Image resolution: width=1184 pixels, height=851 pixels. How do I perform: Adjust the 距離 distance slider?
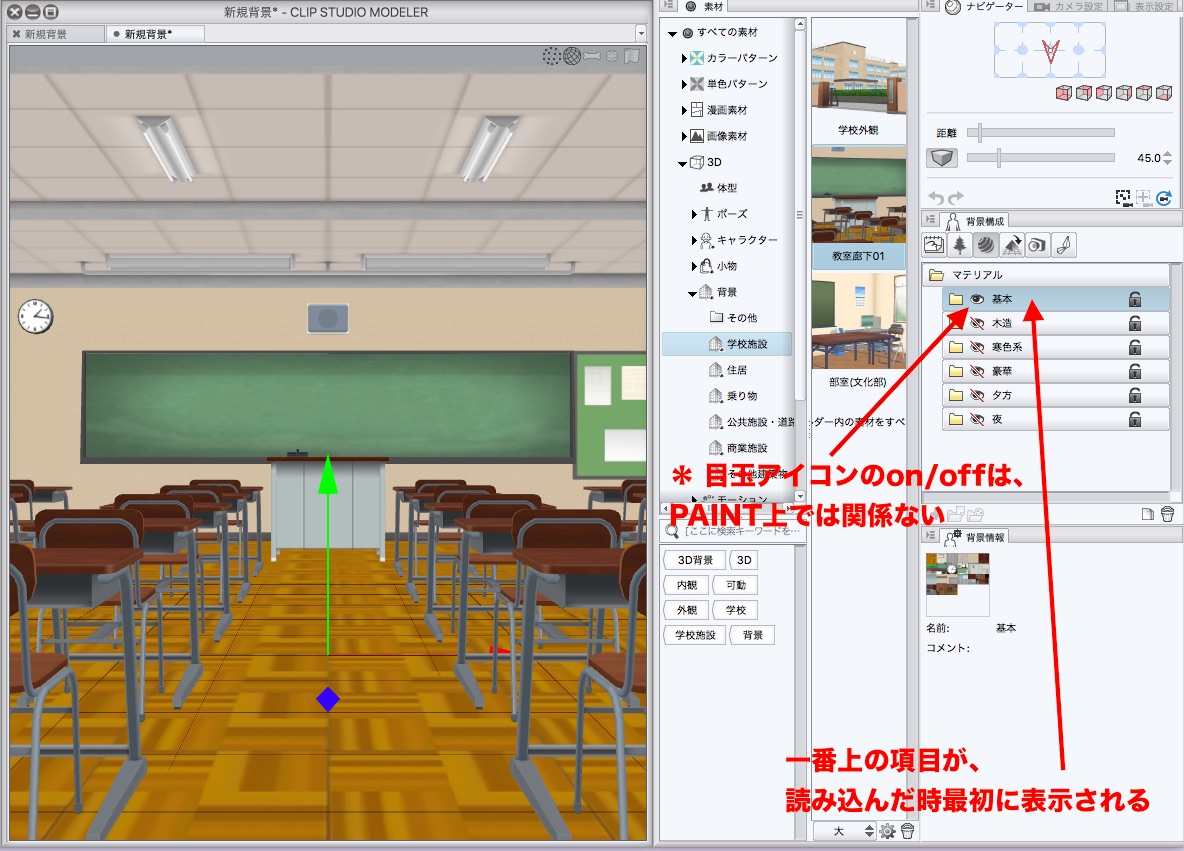click(x=1041, y=133)
